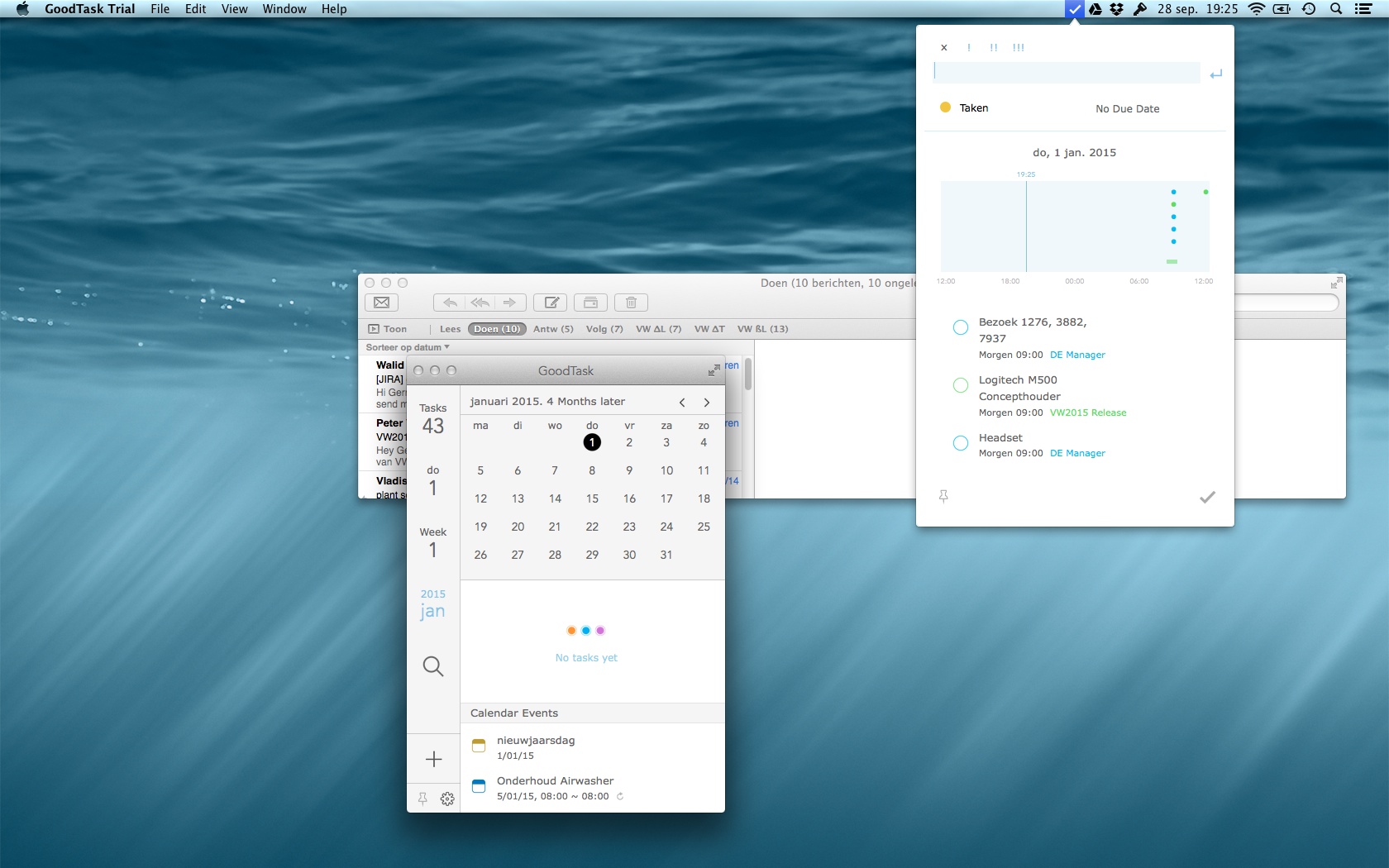Open the Edit menu
The height and width of the screenshot is (868, 1389).
click(x=195, y=9)
